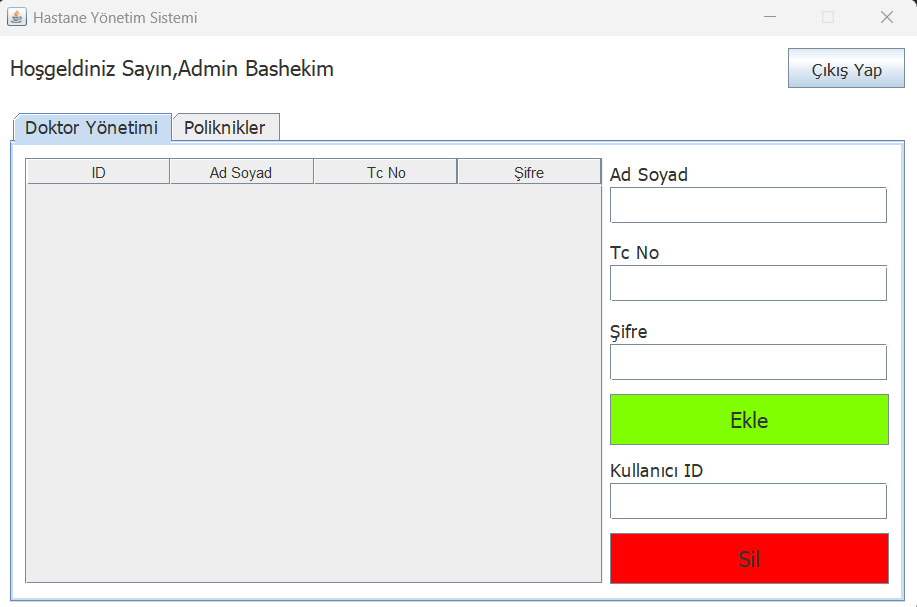Delete the user with the red Sil button
917x607 pixels.
click(749, 558)
